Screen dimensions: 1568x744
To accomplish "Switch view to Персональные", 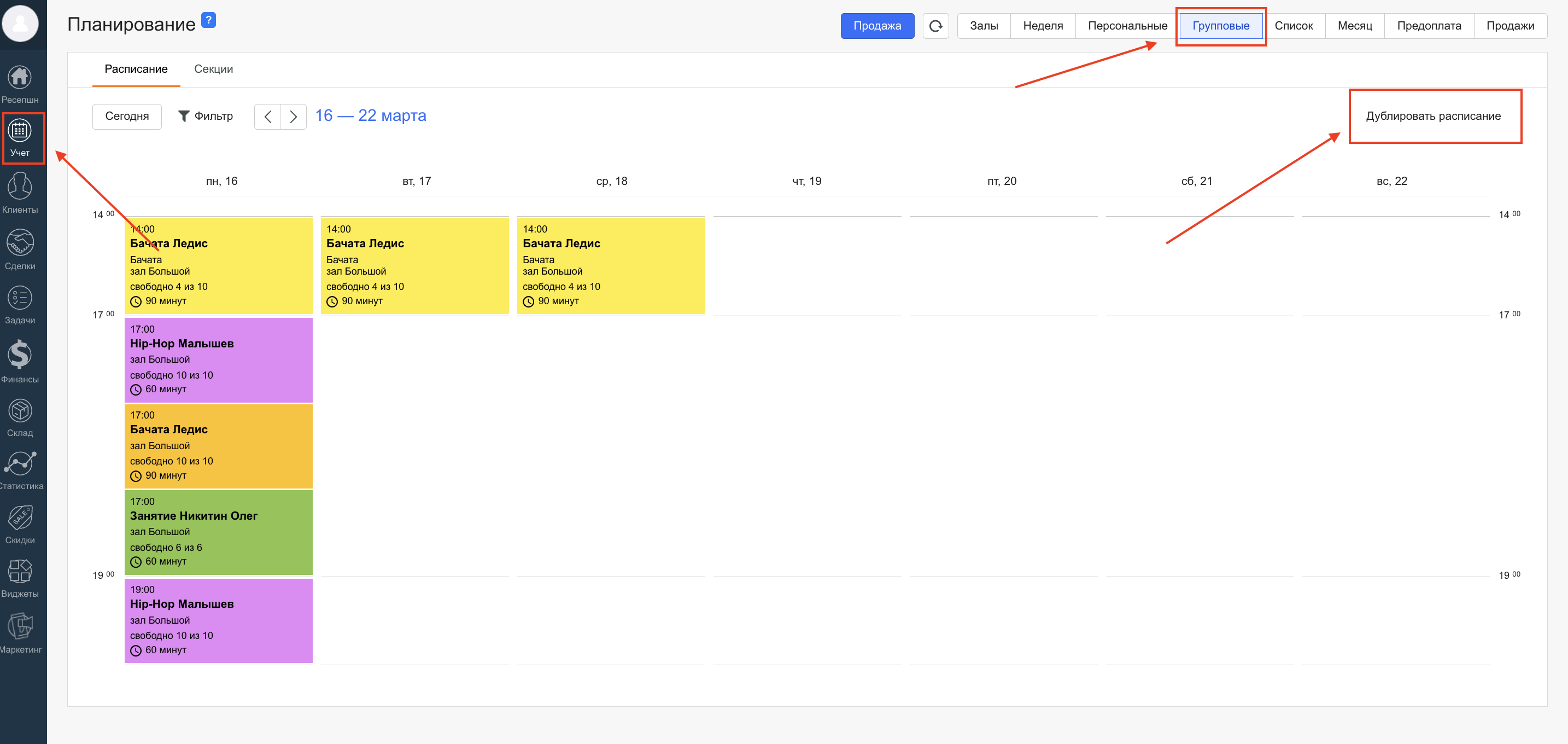I will pos(1127,26).
